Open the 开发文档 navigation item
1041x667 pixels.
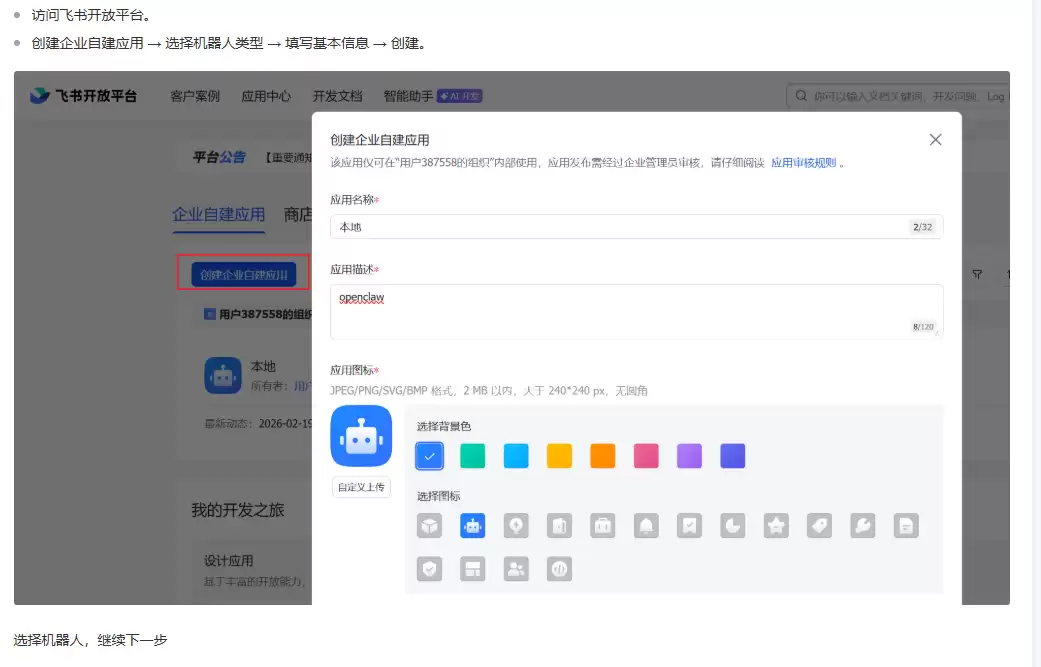pos(337,96)
